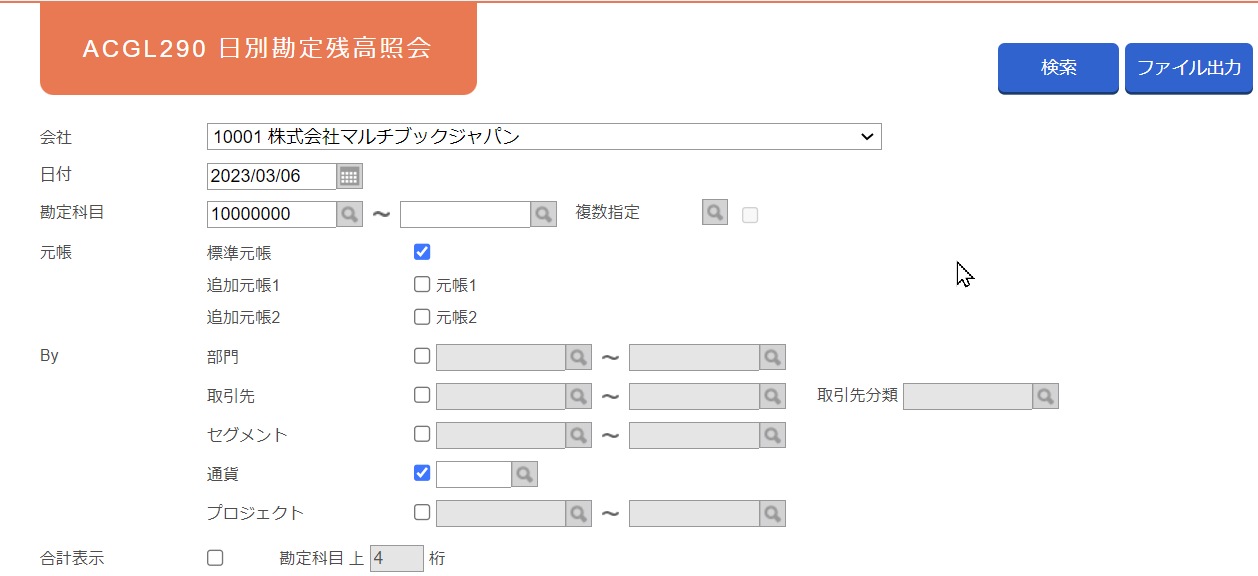Image resolution: width=1258 pixels, height=576 pixels.
Task: Enable the 追加元帳1 元帳1 checkbox
Action: [422, 284]
